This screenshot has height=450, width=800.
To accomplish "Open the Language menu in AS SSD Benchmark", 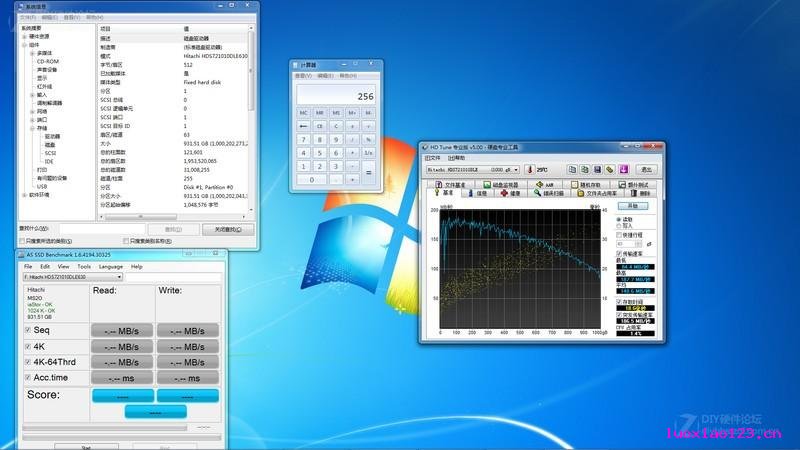I will pyautogui.click(x=111, y=266).
